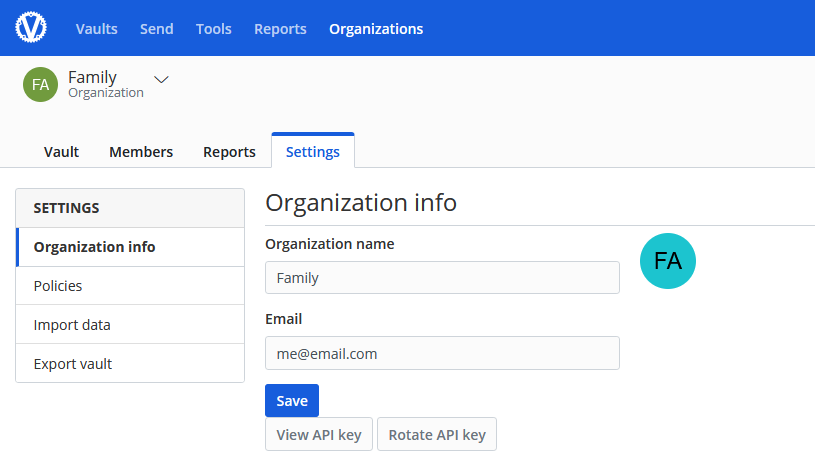The height and width of the screenshot is (456, 815).
Task: Click the Email input field
Action: point(442,353)
